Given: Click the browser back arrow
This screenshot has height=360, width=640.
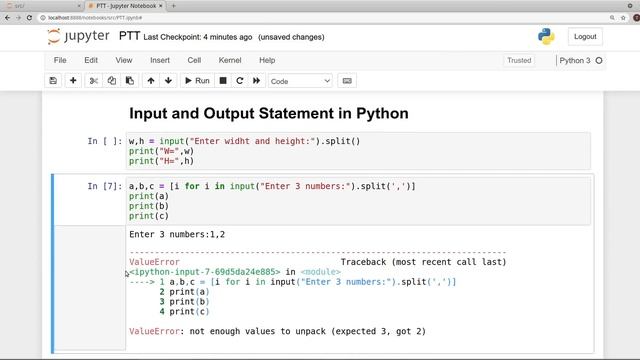Looking at the screenshot, I should coord(7,18).
